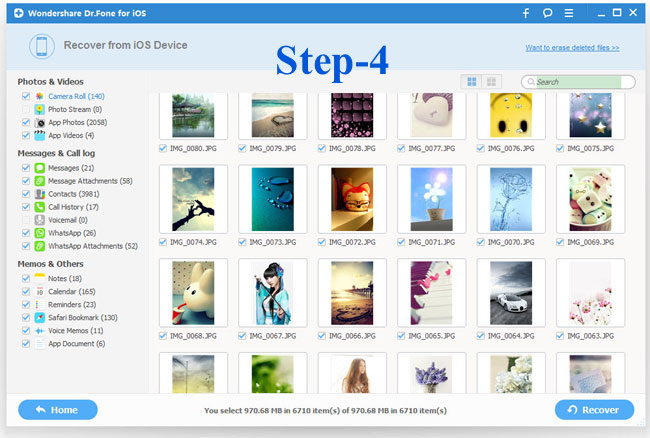
Task: Enable the Photo Stream checkbox
Action: (x=25, y=109)
